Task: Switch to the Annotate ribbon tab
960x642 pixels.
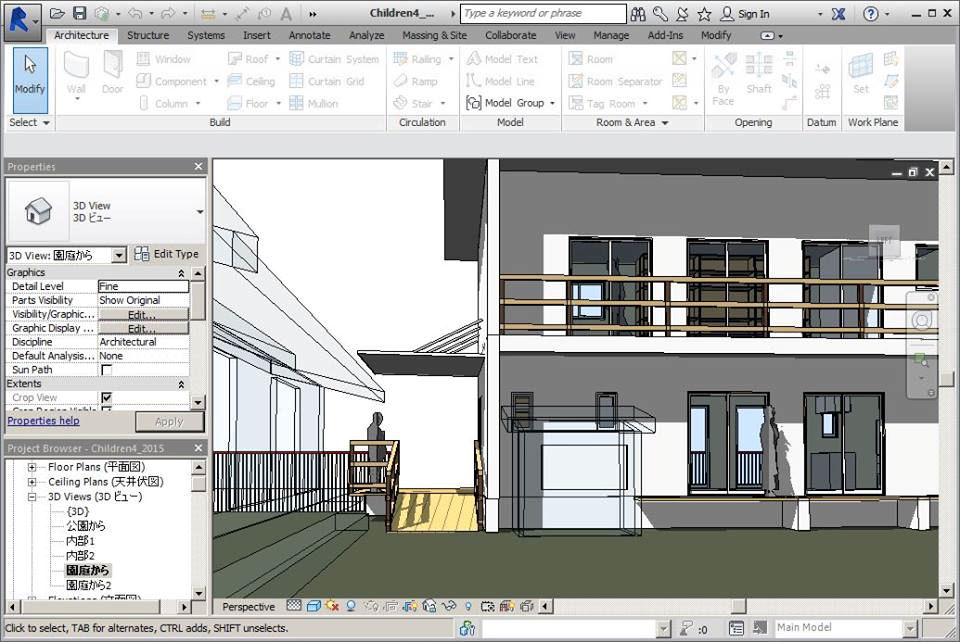Action: 309,35
